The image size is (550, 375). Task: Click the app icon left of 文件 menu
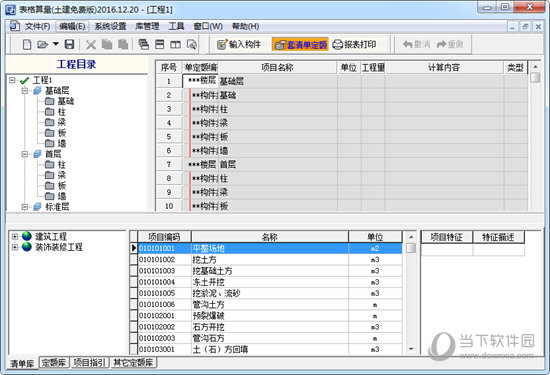click(14, 26)
